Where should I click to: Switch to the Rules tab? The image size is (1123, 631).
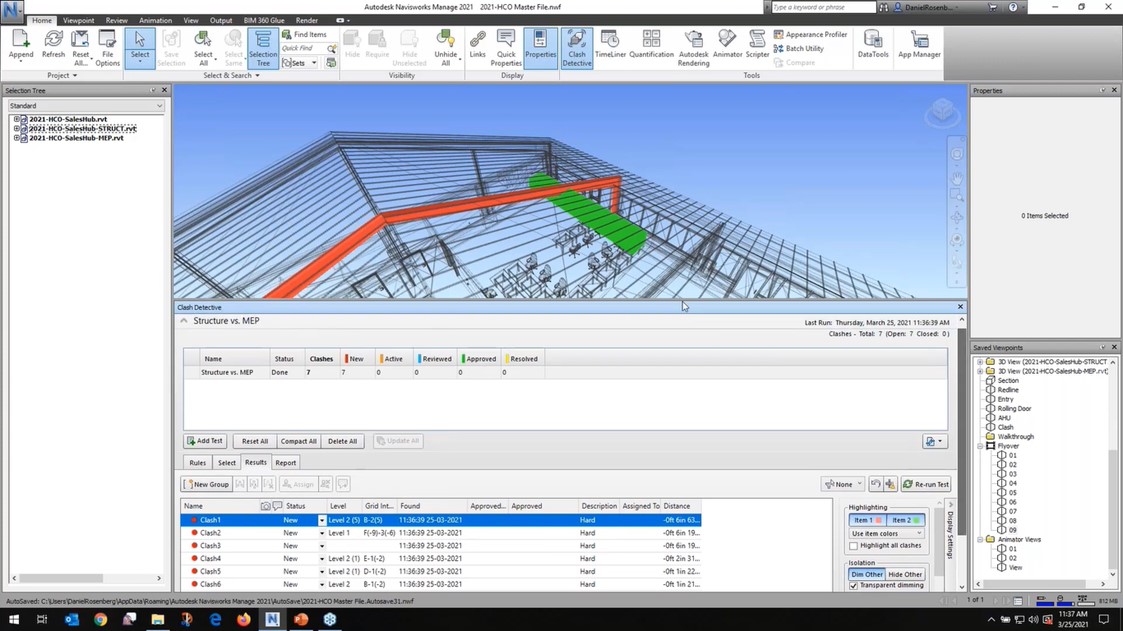[x=198, y=463]
